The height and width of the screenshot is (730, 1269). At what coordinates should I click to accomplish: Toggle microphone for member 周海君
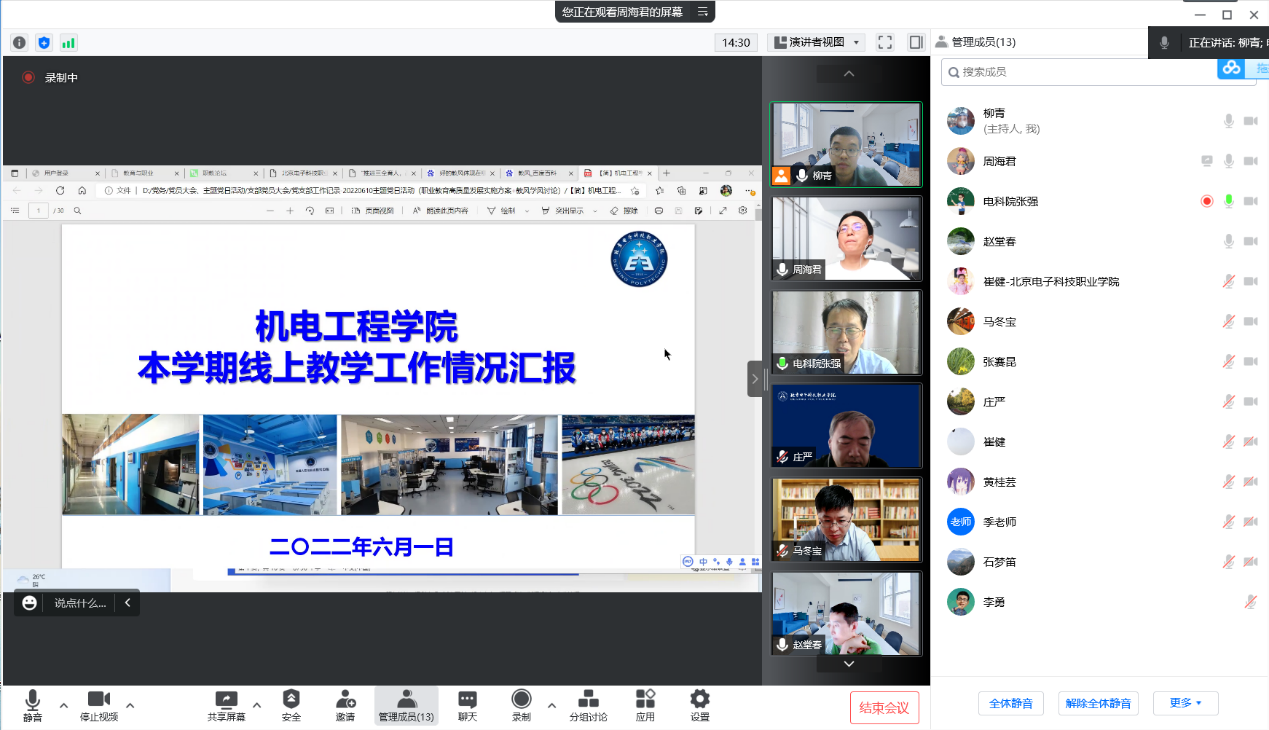coord(1229,161)
